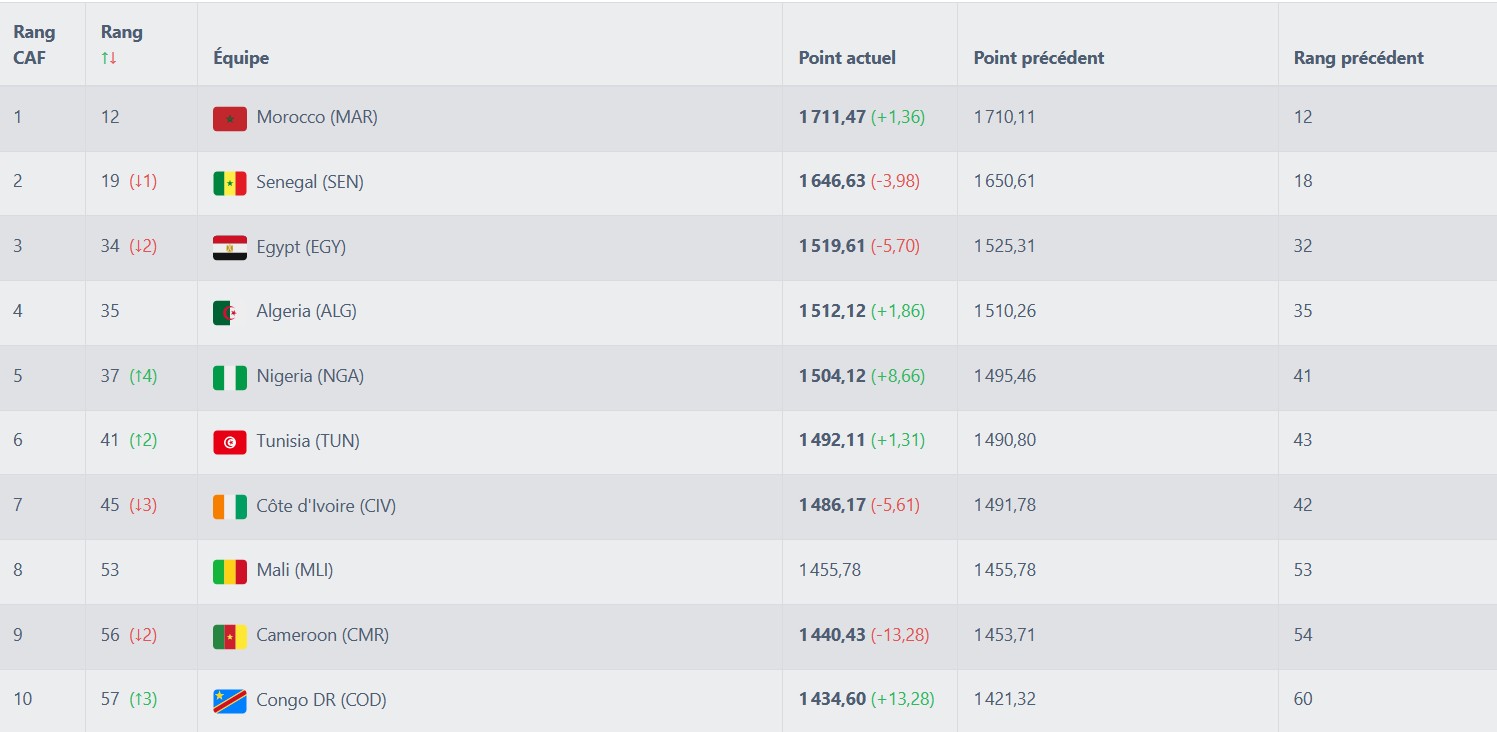This screenshot has height=732, width=1497.
Task: Sort table by Point actuel header
Action: 846,58
